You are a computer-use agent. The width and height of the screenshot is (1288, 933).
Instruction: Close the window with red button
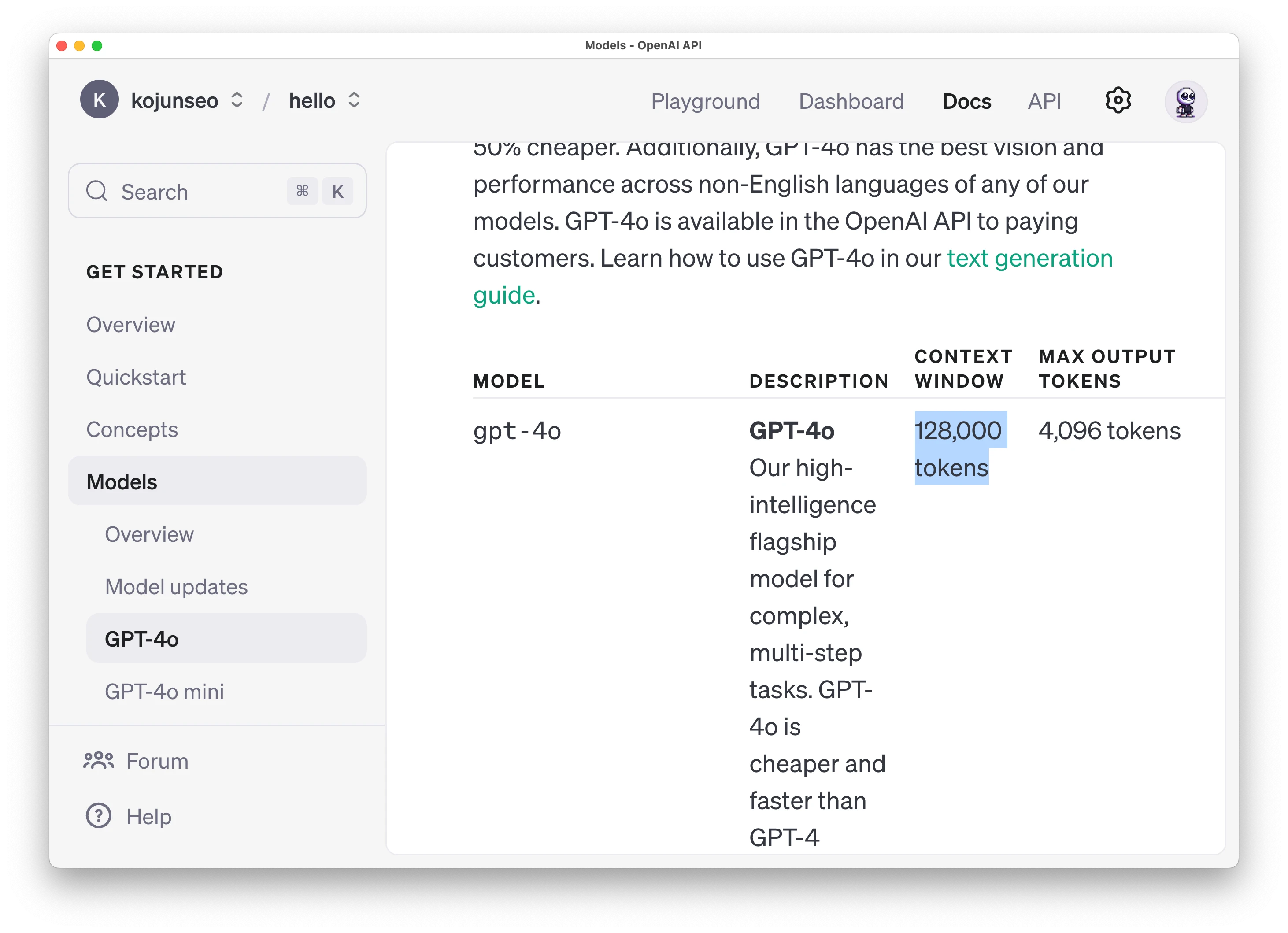point(62,45)
